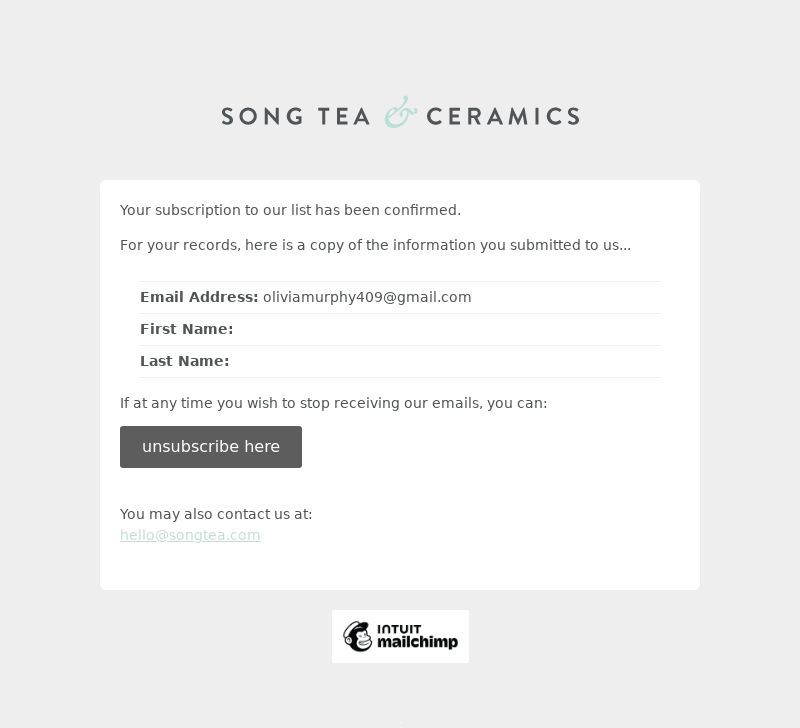Image resolution: width=800 pixels, height=728 pixels.
Task: Click the empty First Name value area
Action: (x=446, y=330)
